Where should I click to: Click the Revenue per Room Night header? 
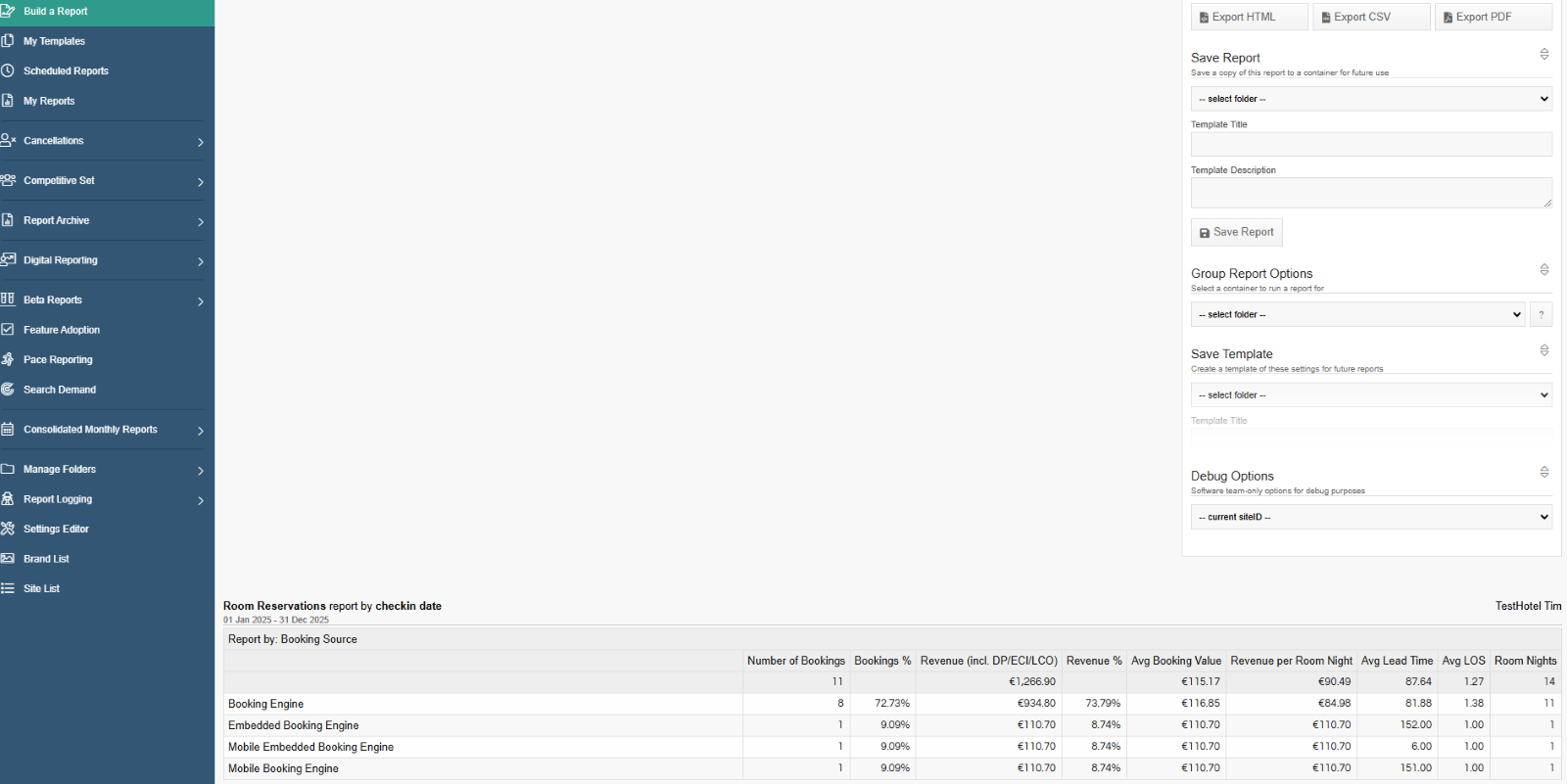[x=1291, y=661]
